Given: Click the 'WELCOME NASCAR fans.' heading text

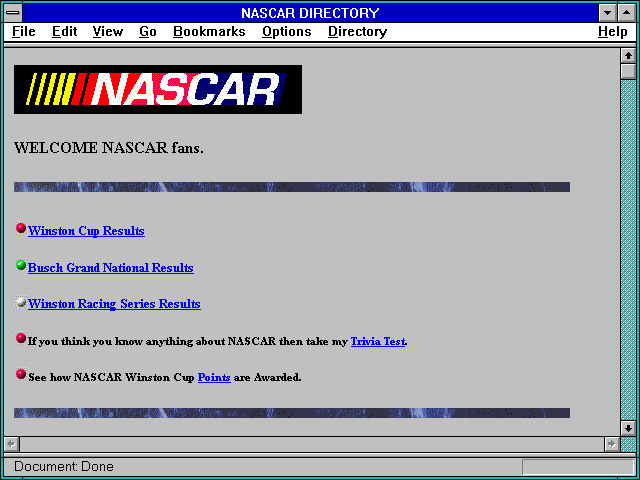Looking at the screenshot, I should pyautogui.click(x=109, y=148).
